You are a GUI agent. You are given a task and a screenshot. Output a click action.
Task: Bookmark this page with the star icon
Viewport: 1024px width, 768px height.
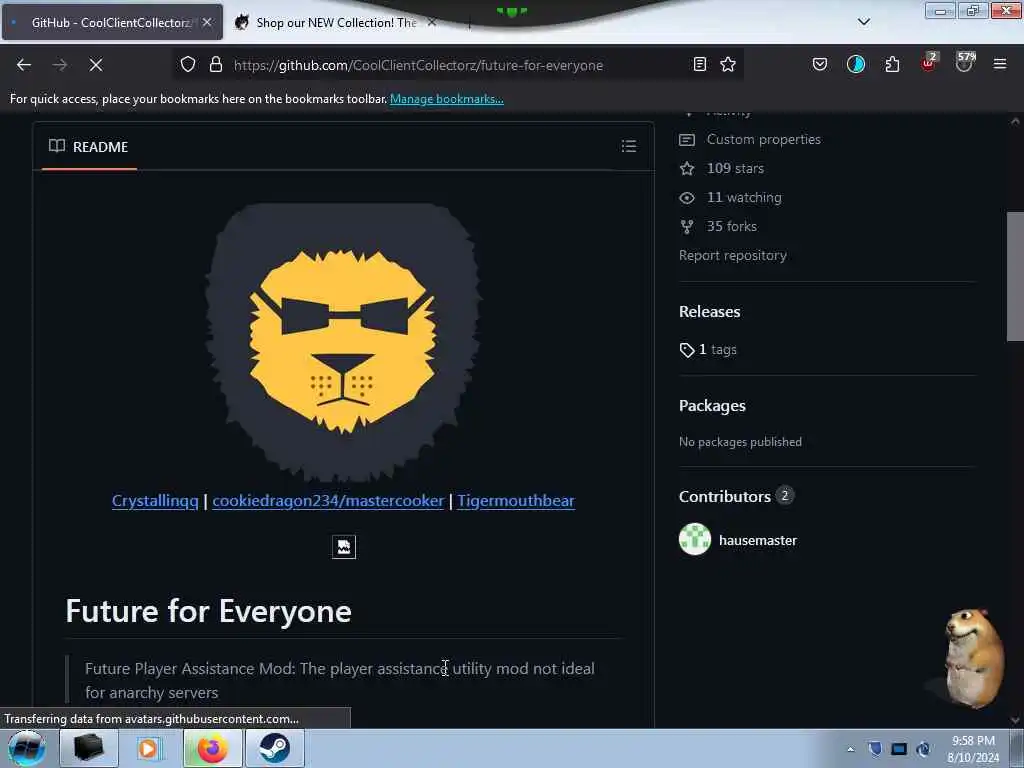(728, 64)
